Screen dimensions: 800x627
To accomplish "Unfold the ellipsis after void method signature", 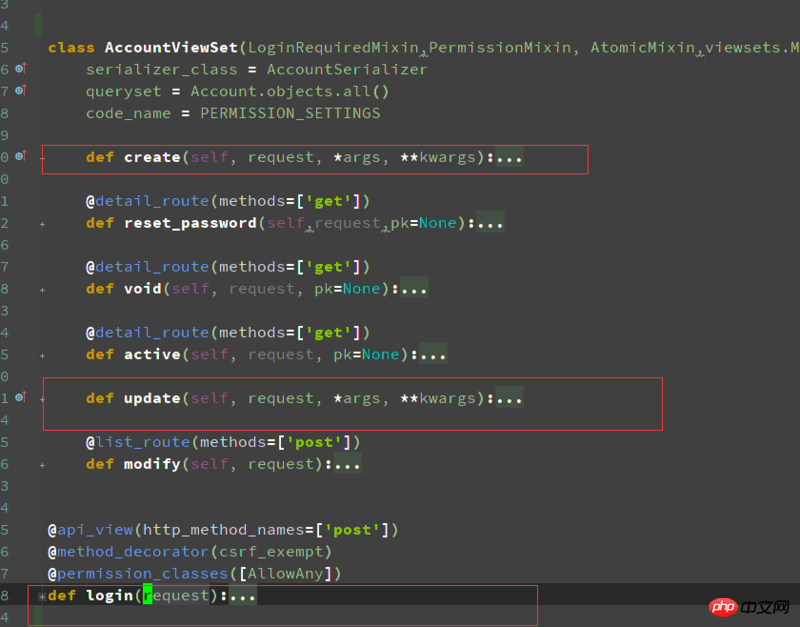I will [414, 289].
